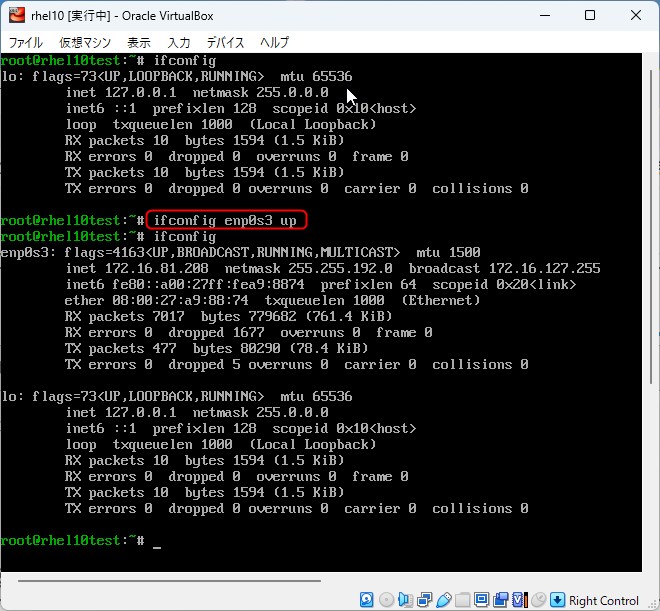Click the CPU virtualization status icon

click(520, 600)
